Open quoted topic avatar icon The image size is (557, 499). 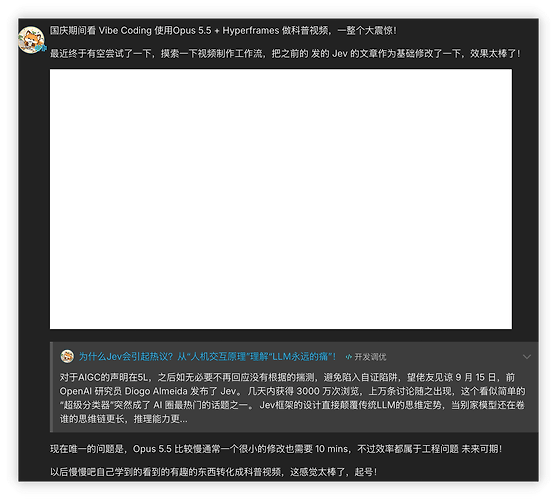(x=67, y=356)
